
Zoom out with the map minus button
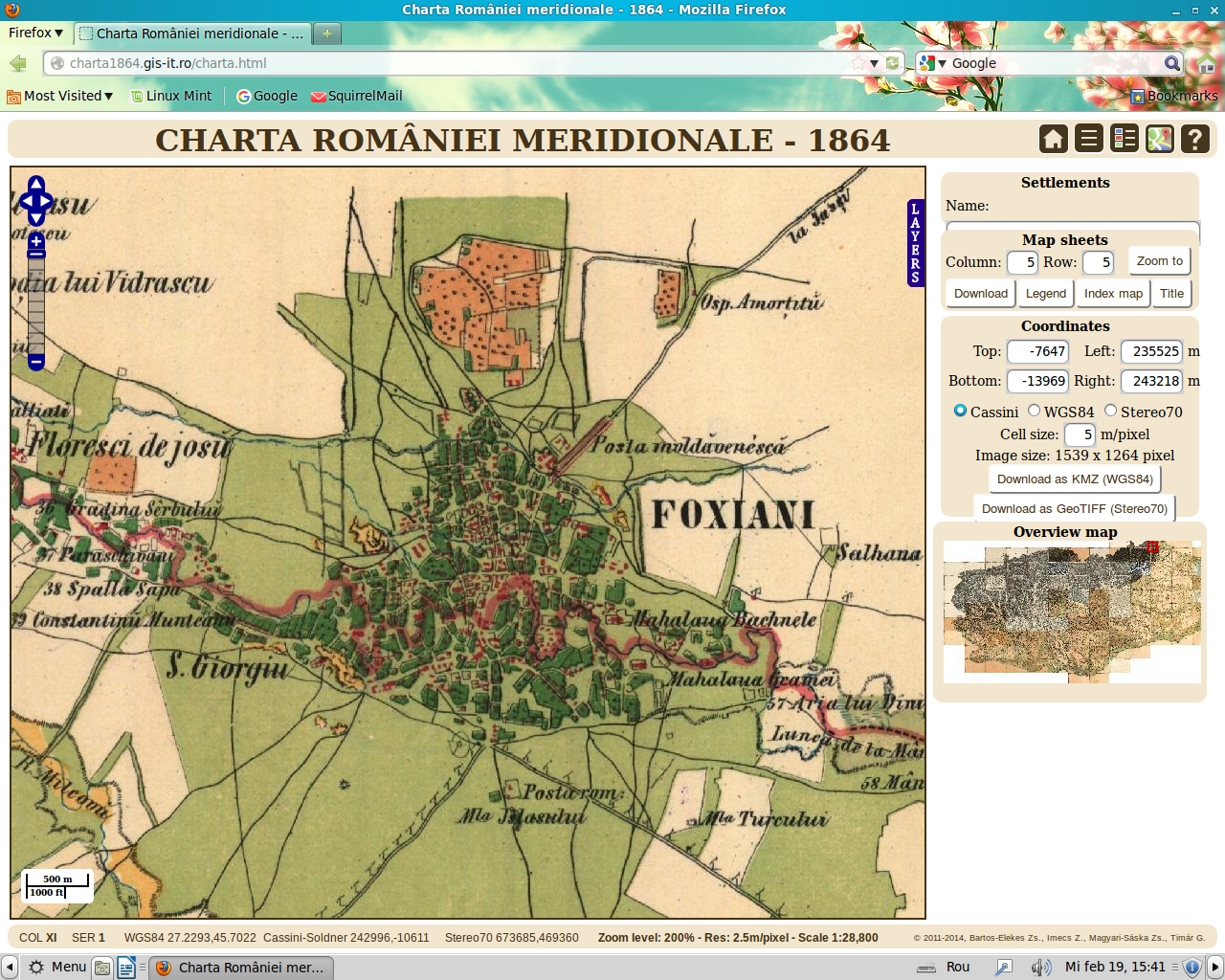[x=36, y=362]
